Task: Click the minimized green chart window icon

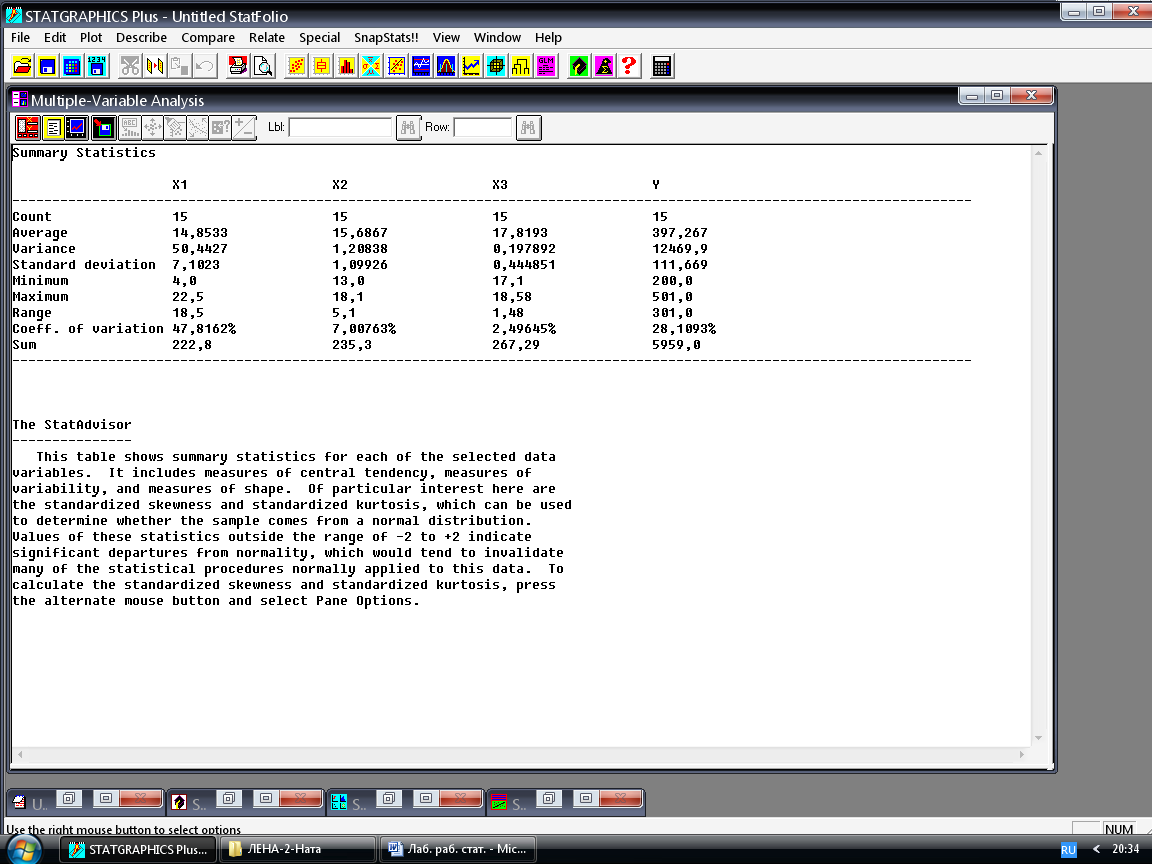Action: pyautogui.click(x=499, y=802)
